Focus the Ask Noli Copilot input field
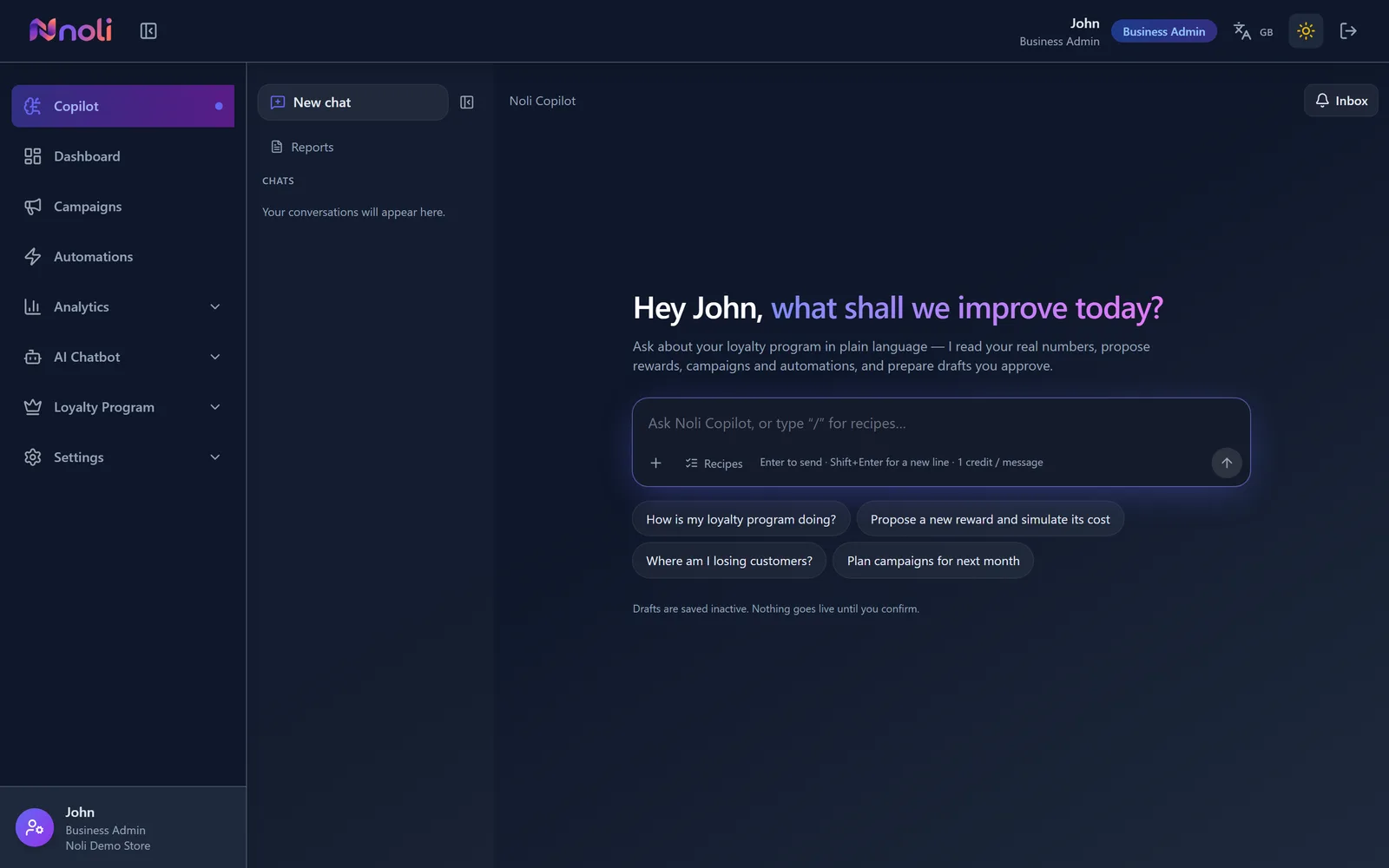 941,424
